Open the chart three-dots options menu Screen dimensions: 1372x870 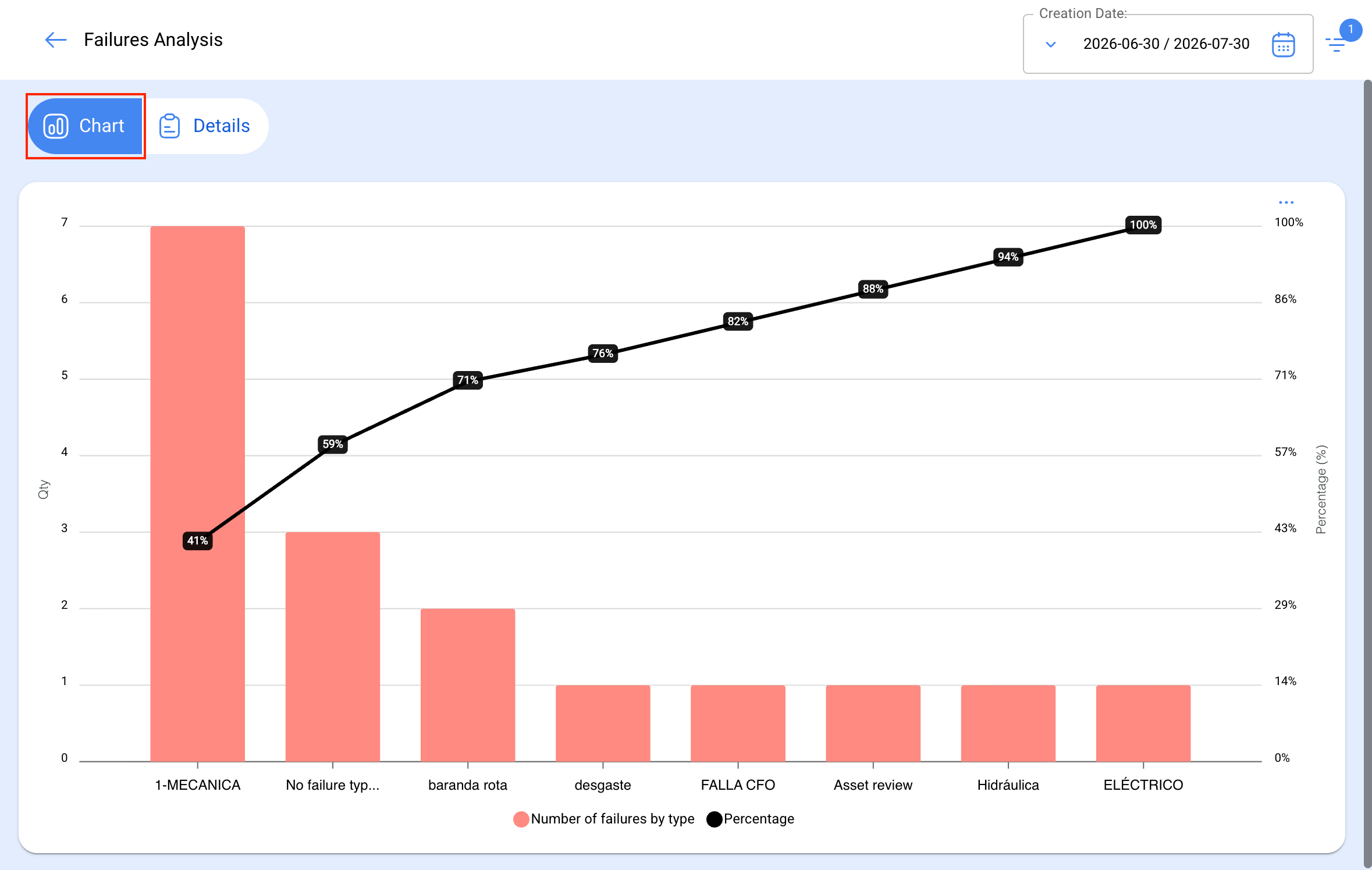[x=1286, y=202]
